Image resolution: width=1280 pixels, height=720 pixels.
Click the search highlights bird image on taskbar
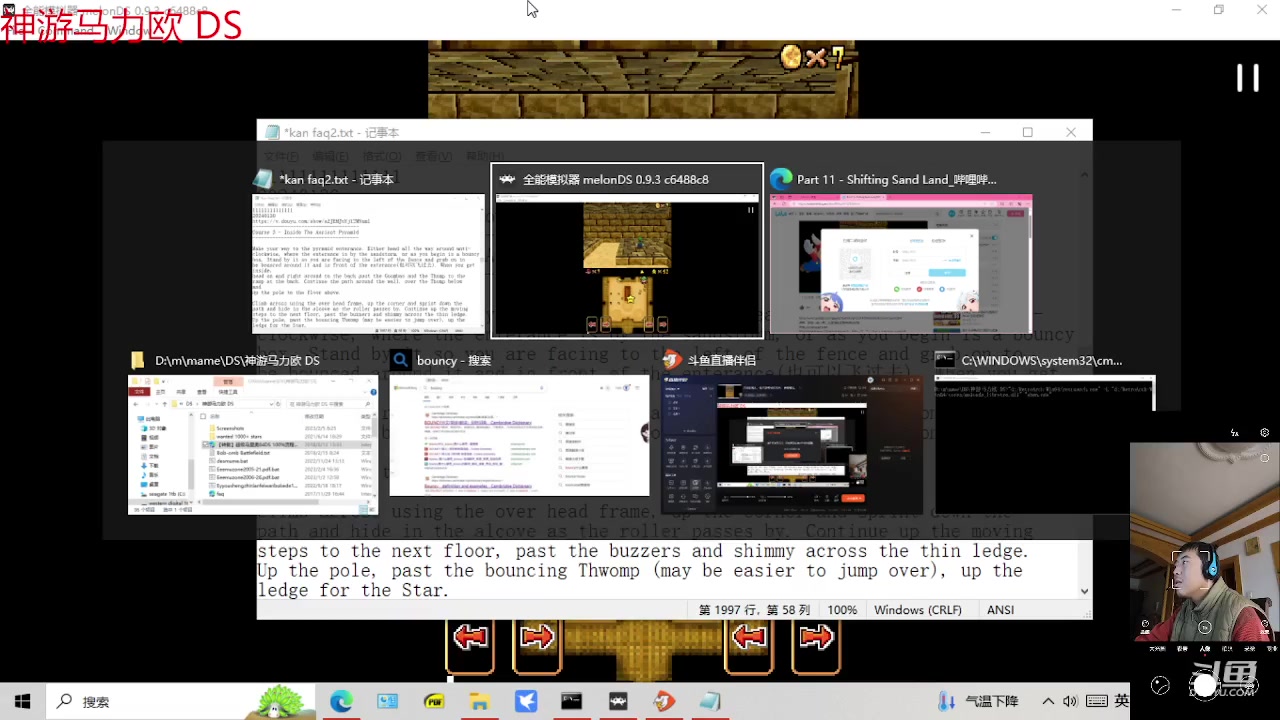pyautogui.click(x=278, y=701)
